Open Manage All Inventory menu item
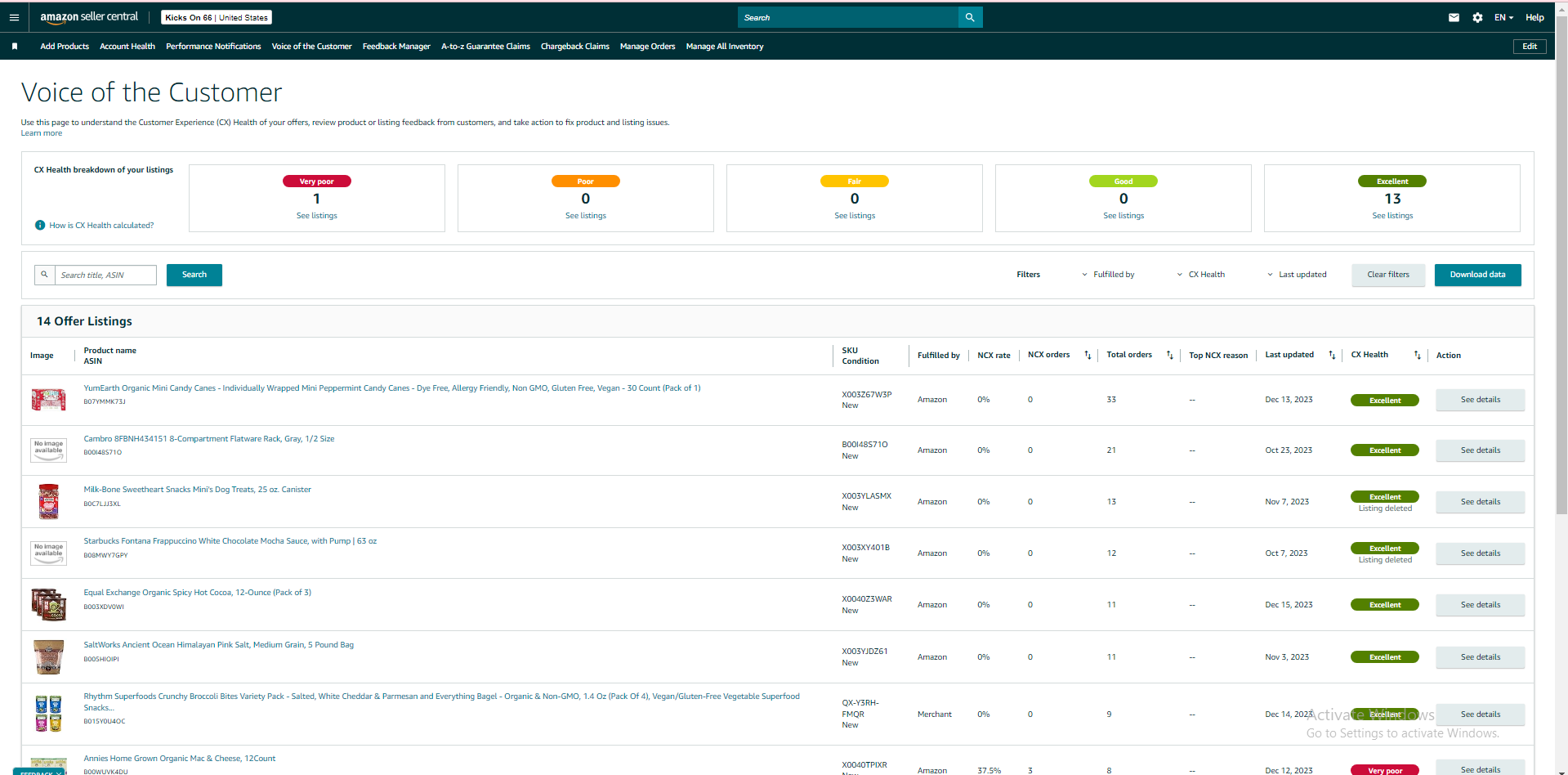 click(725, 47)
